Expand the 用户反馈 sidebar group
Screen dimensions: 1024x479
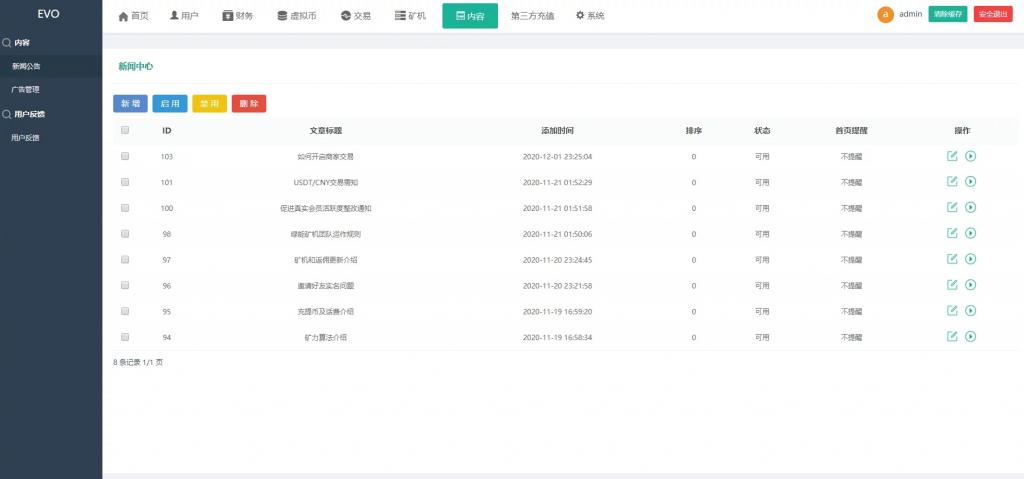coord(29,114)
